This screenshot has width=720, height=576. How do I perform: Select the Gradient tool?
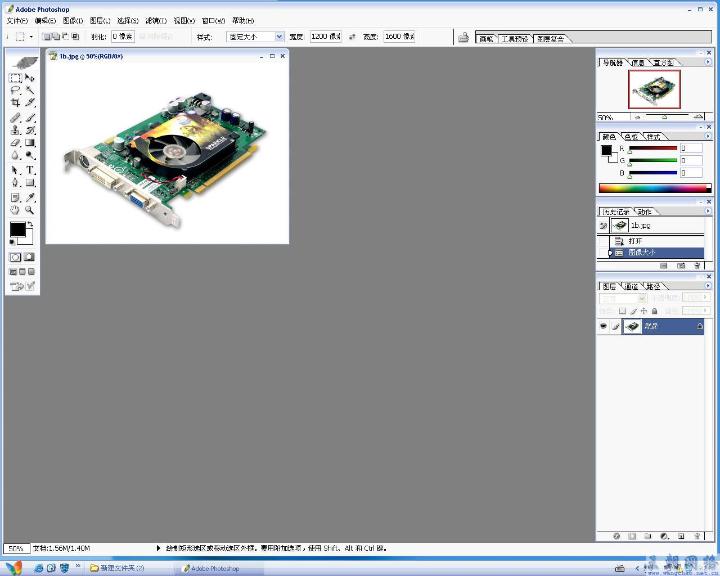click(30, 143)
